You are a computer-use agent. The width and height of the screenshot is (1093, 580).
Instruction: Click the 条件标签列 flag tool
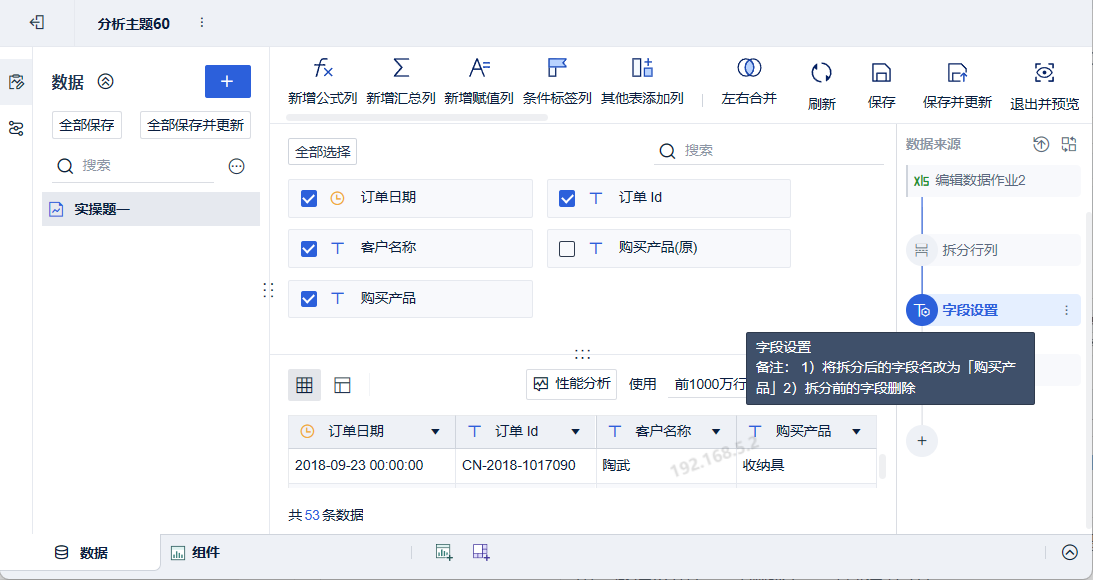pyautogui.click(x=557, y=82)
